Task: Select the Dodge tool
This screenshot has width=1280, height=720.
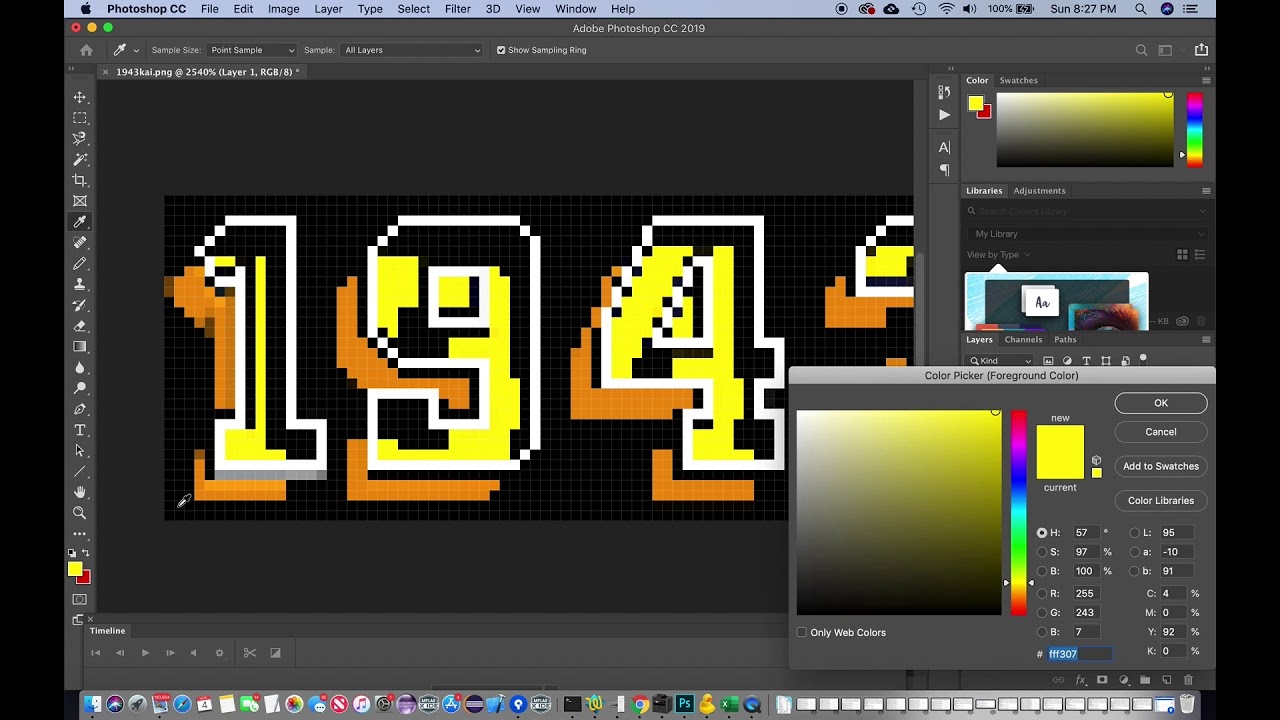Action: [80, 388]
